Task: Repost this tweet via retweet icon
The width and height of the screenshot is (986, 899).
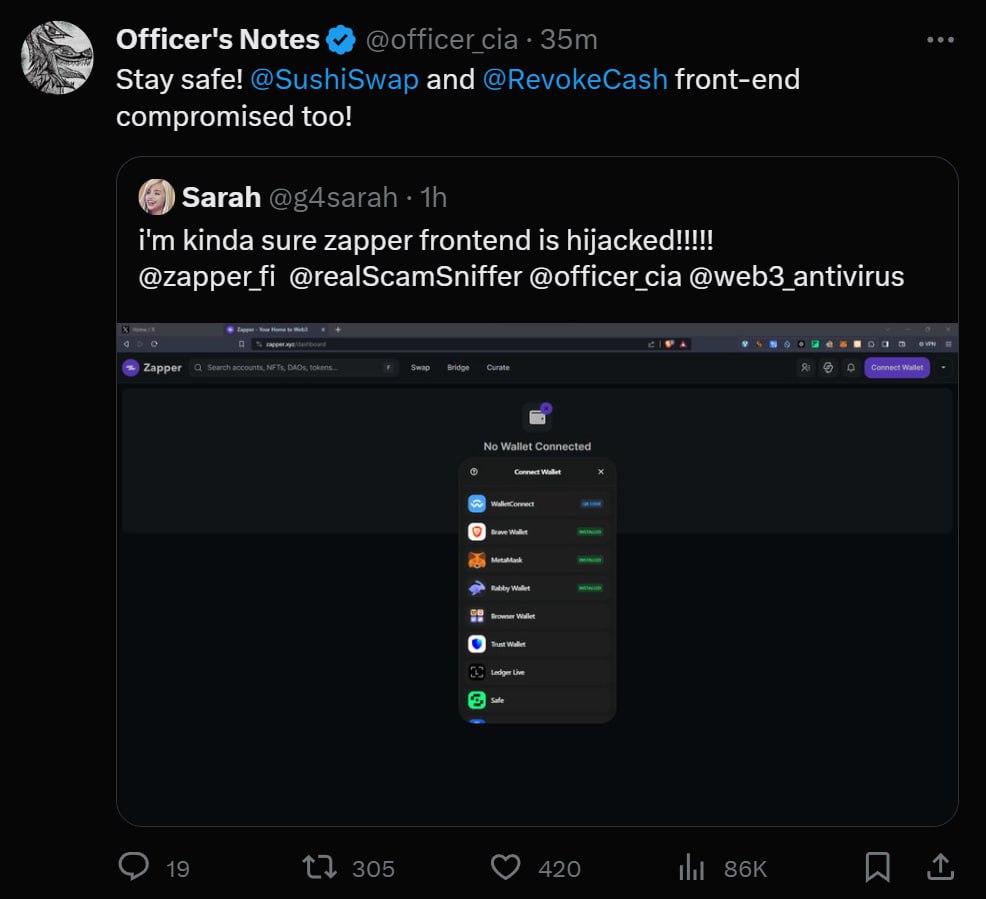Action: [319, 867]
